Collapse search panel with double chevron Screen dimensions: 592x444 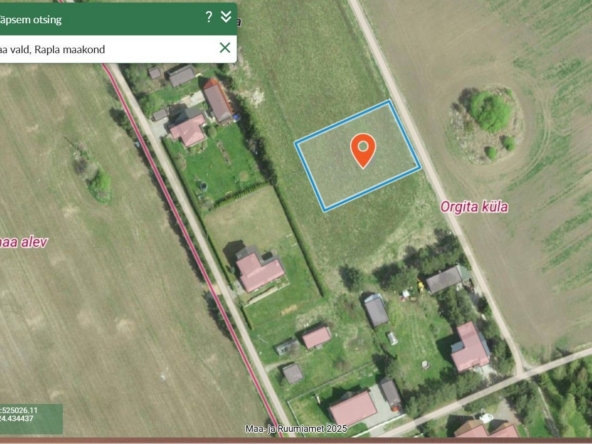point(226,17)
